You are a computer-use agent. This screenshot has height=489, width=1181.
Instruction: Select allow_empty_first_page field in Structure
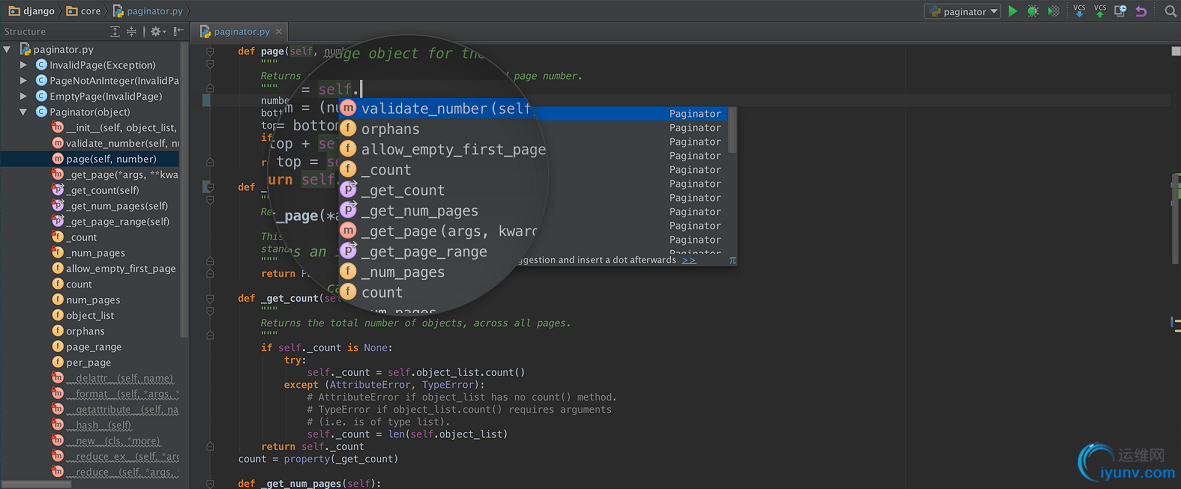click(x=114, y=268)
